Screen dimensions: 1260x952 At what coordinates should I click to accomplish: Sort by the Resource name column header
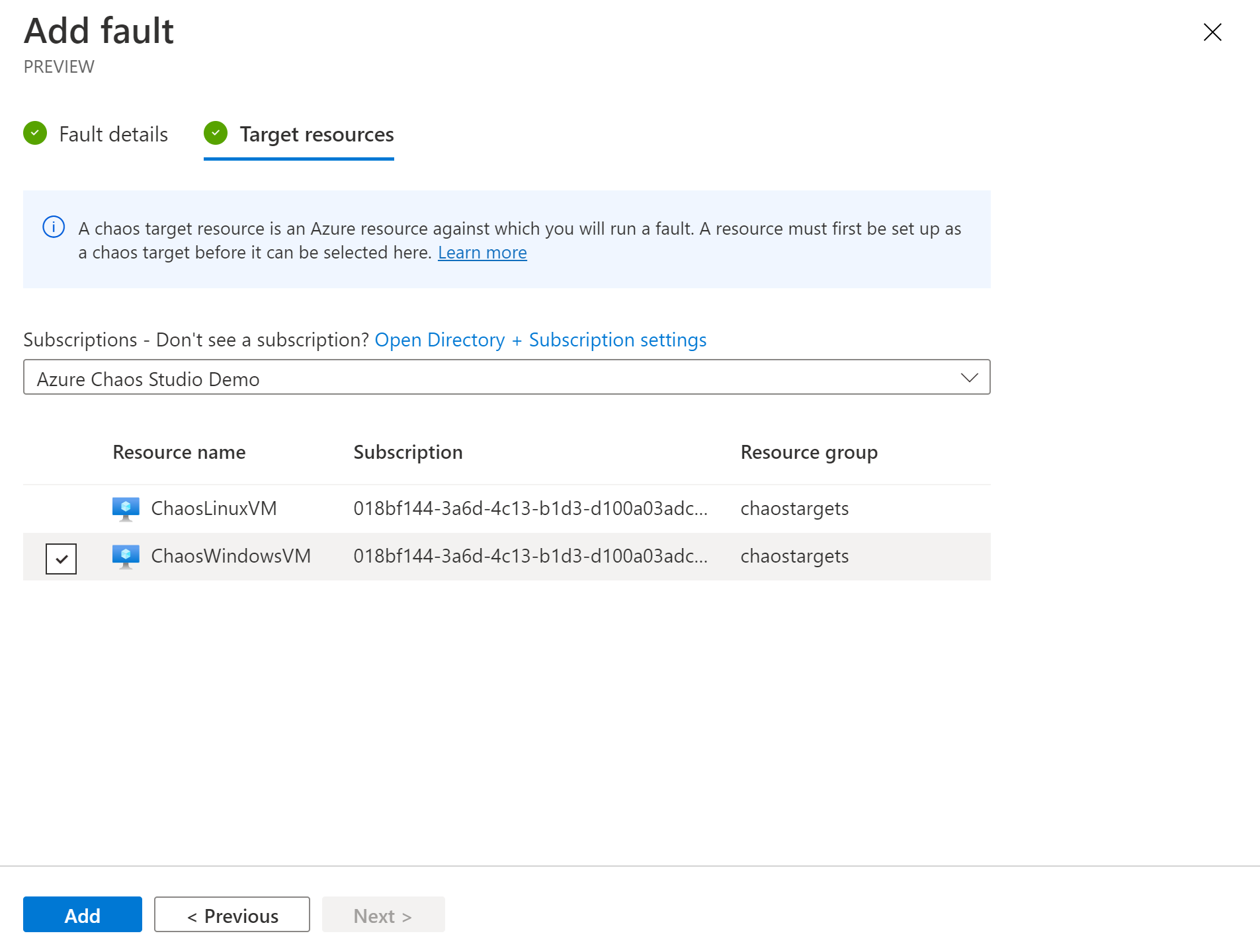pyautogui.click(x=179, y=452)
